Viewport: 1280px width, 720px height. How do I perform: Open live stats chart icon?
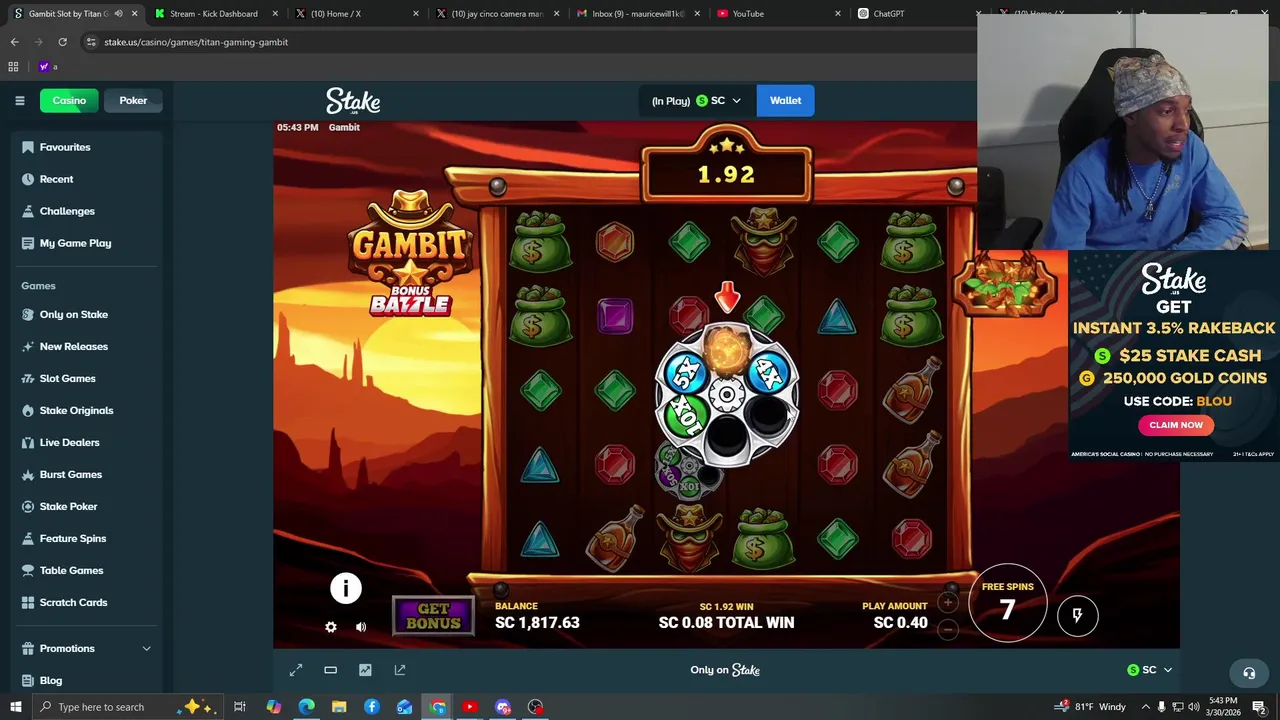click(x=365, y=670)
